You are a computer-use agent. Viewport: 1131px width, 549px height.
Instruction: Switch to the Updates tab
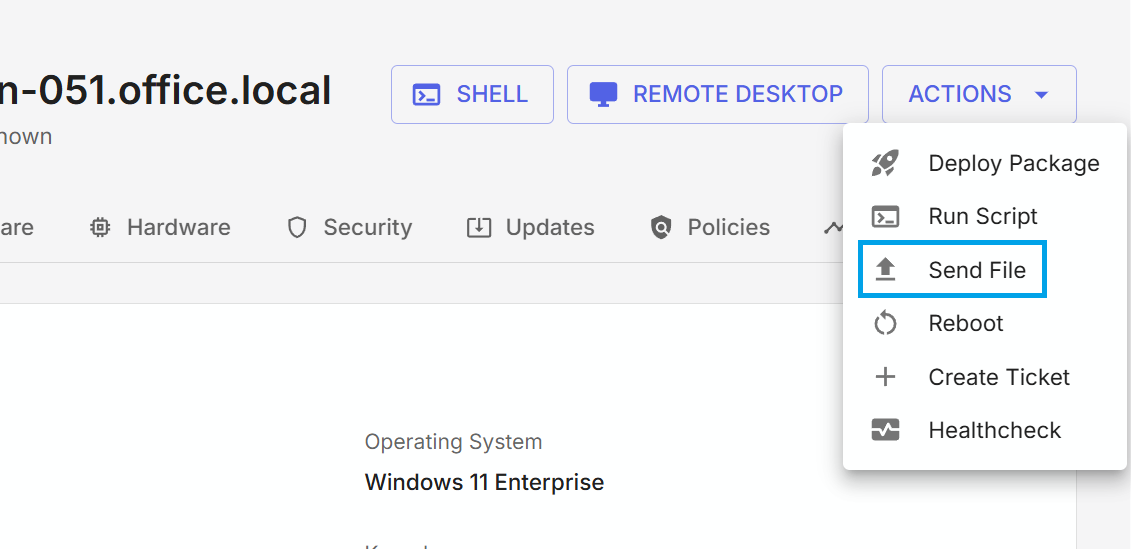tap(549, 228)
